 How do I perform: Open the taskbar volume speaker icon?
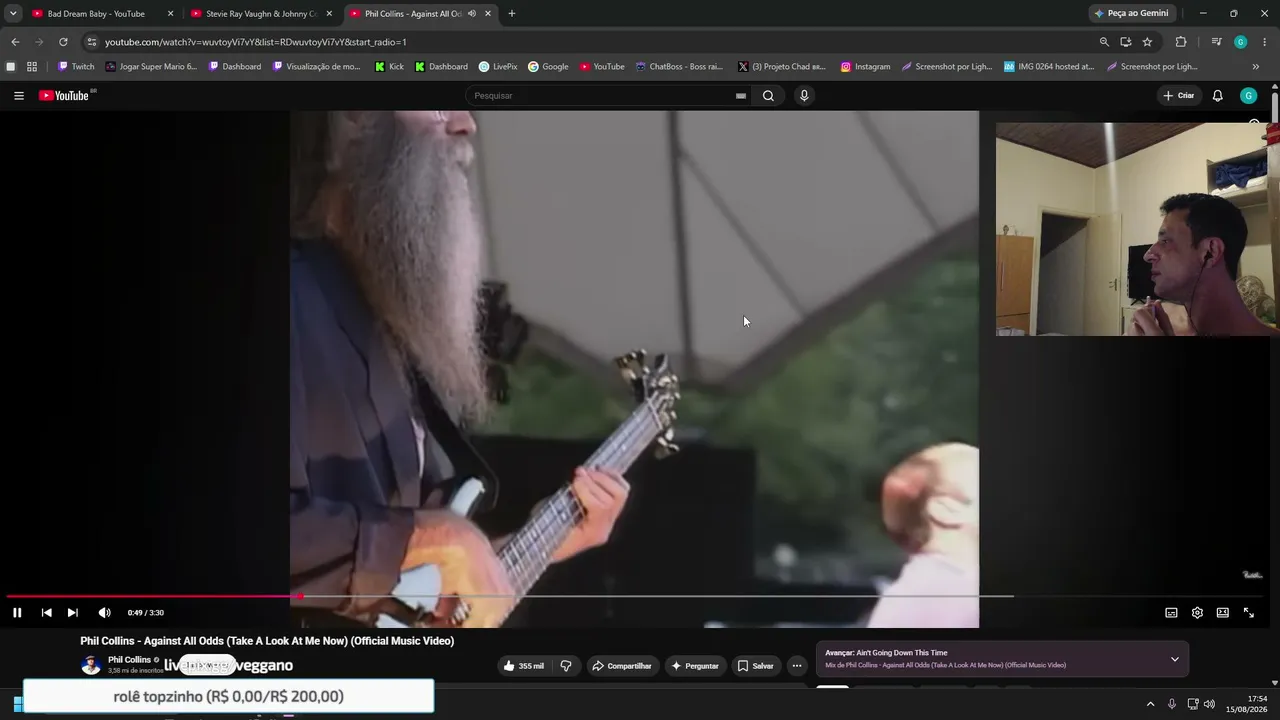1209,704
